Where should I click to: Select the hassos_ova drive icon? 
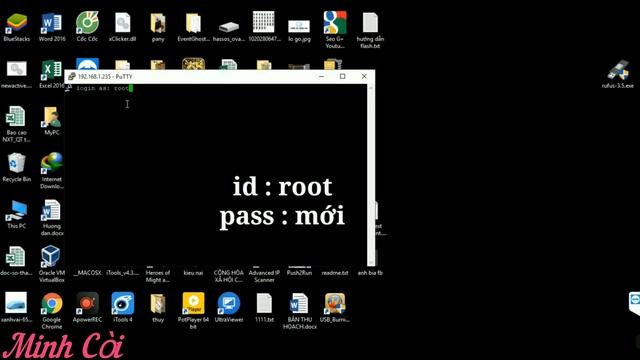coord(229,31)
